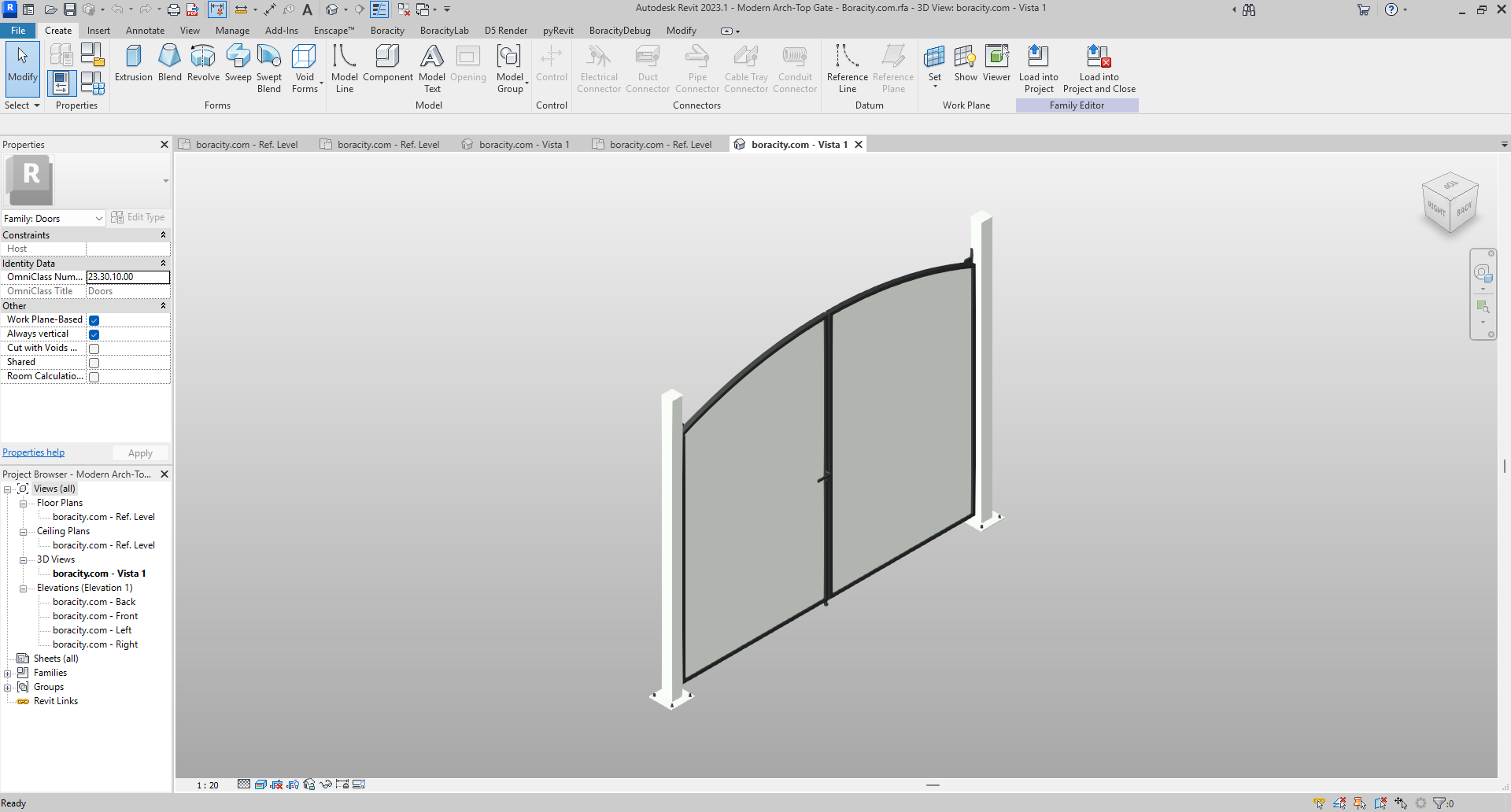Uncheck Work Plane-Based option

94,320
